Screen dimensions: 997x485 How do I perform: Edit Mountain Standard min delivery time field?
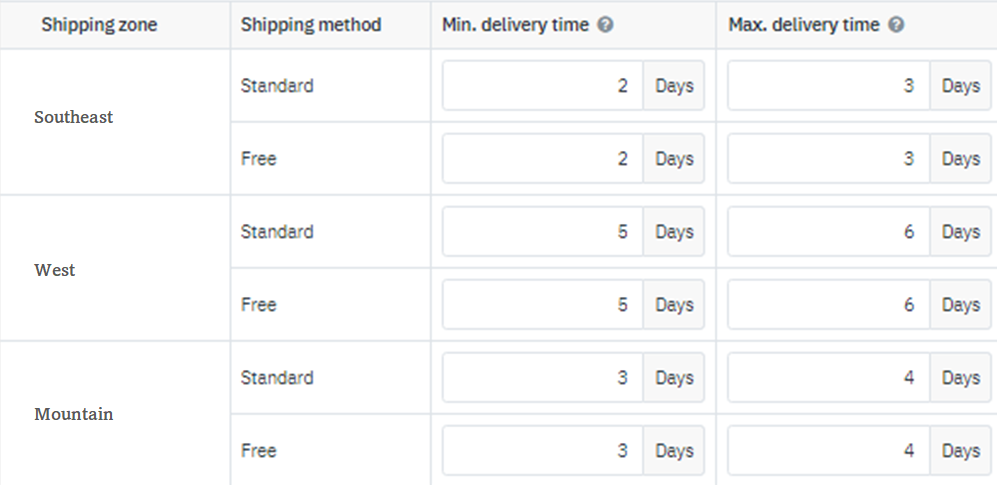click(543, 378)
